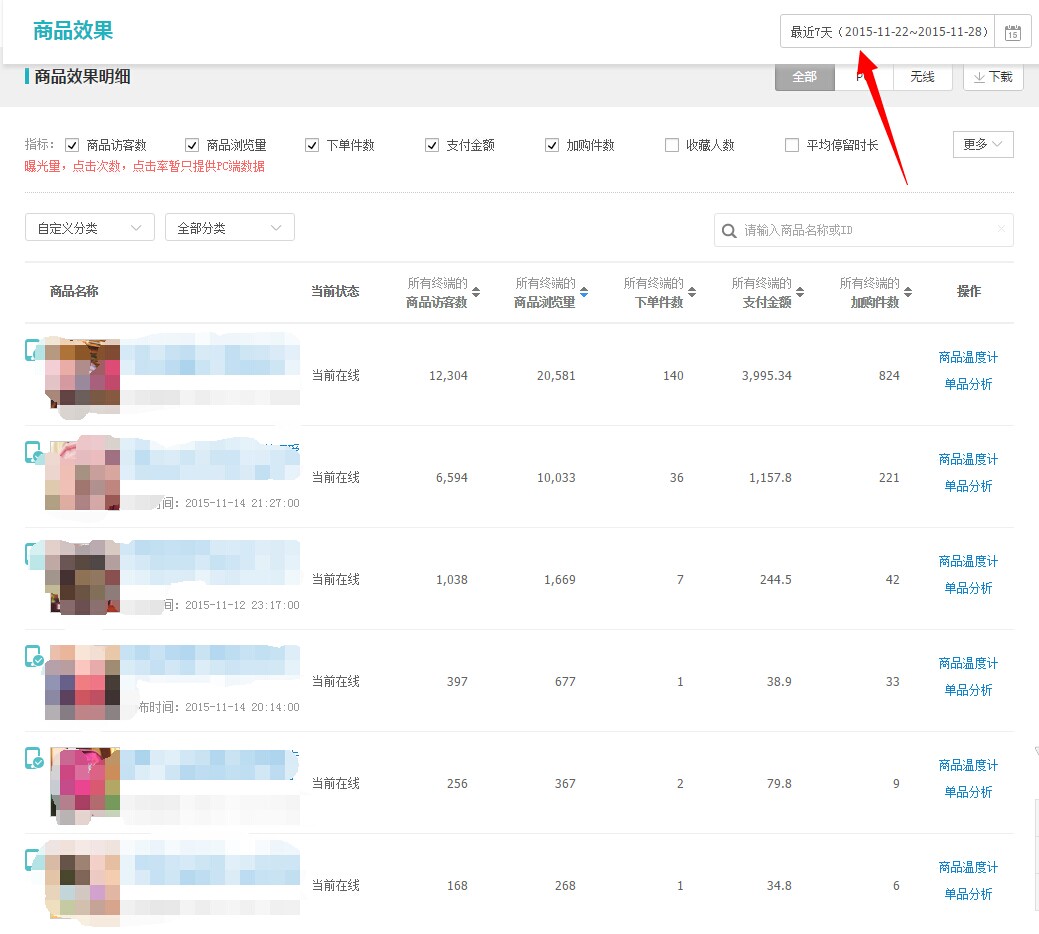Sort by 下单件数 column arrows
This screenshot has width=1039, height=934.
692,293
